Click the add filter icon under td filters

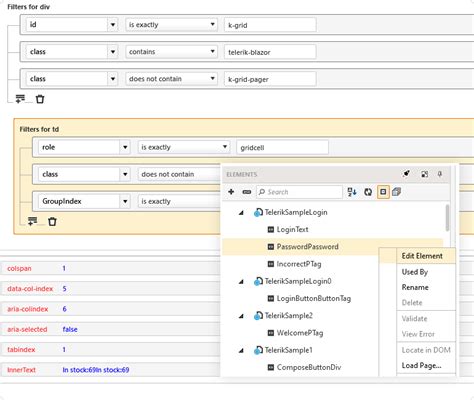tap(33, 221)
